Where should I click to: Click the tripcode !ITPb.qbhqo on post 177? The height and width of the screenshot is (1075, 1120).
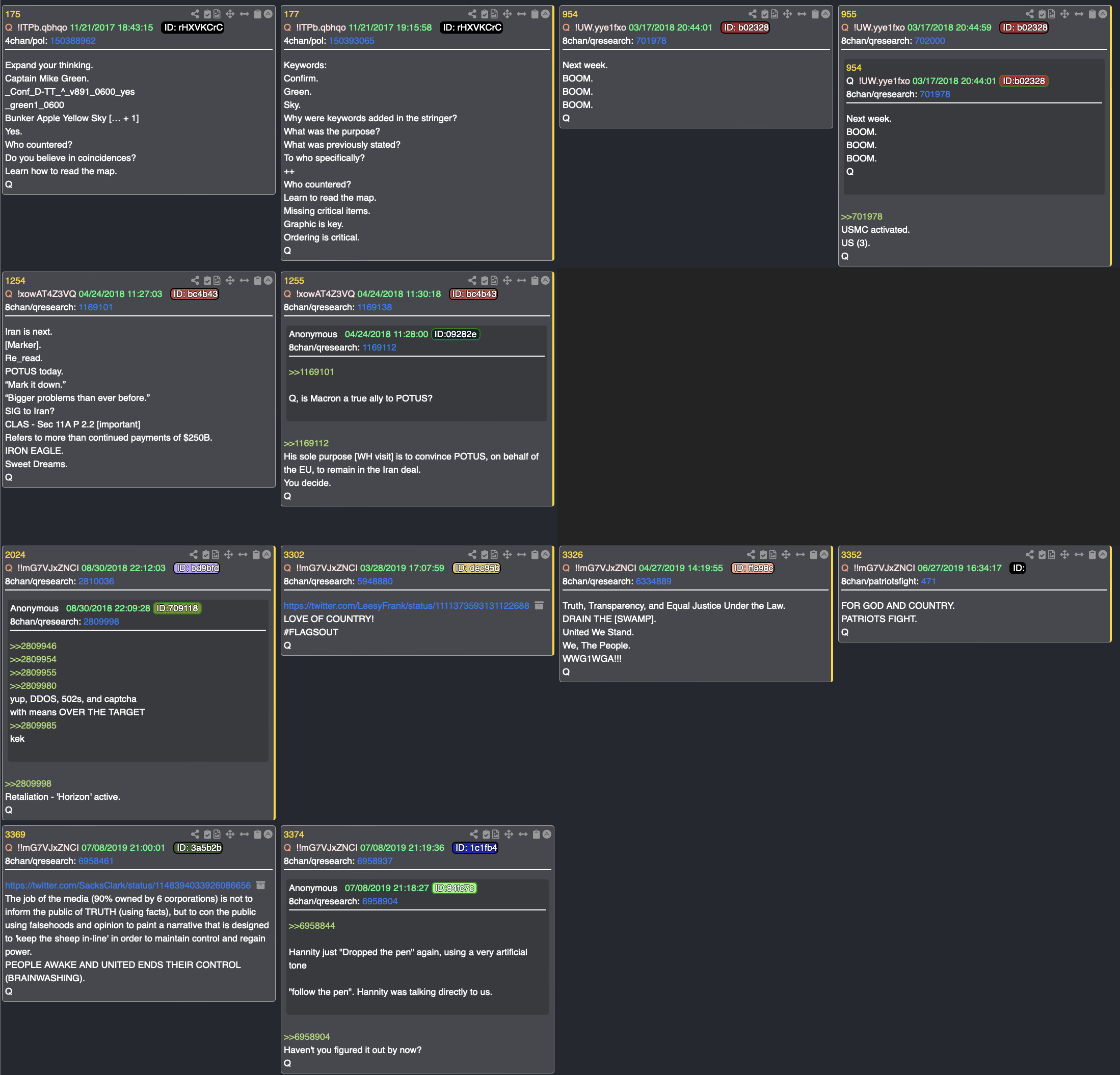tap(321, 28)
